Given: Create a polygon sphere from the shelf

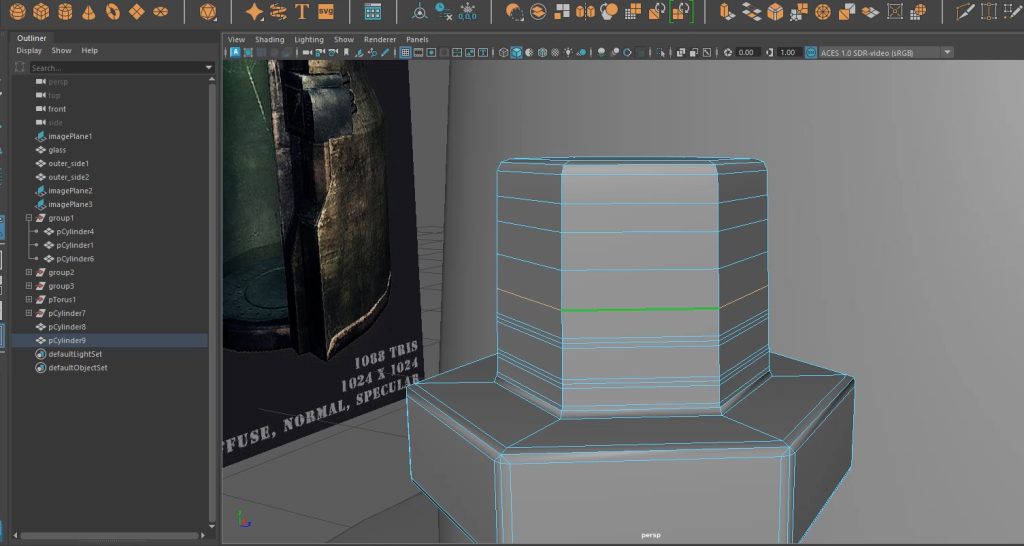Looking at the screenshot, I should pyautogui.click(x=17, y=12).
